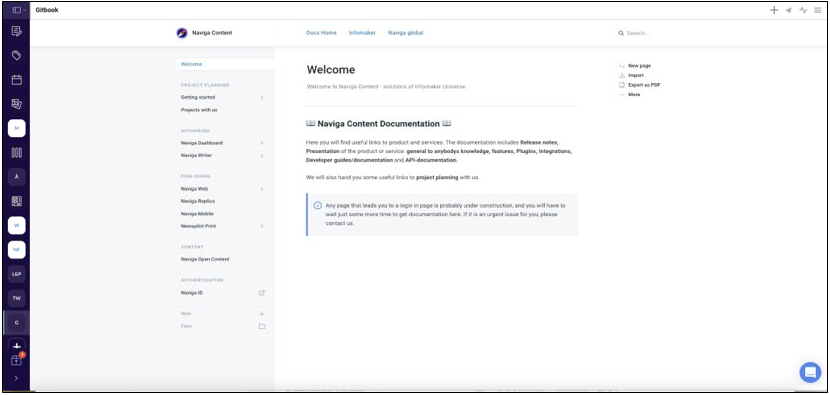Open the 'LEP' app tile

pyautogui.click(x=16, y=274)
